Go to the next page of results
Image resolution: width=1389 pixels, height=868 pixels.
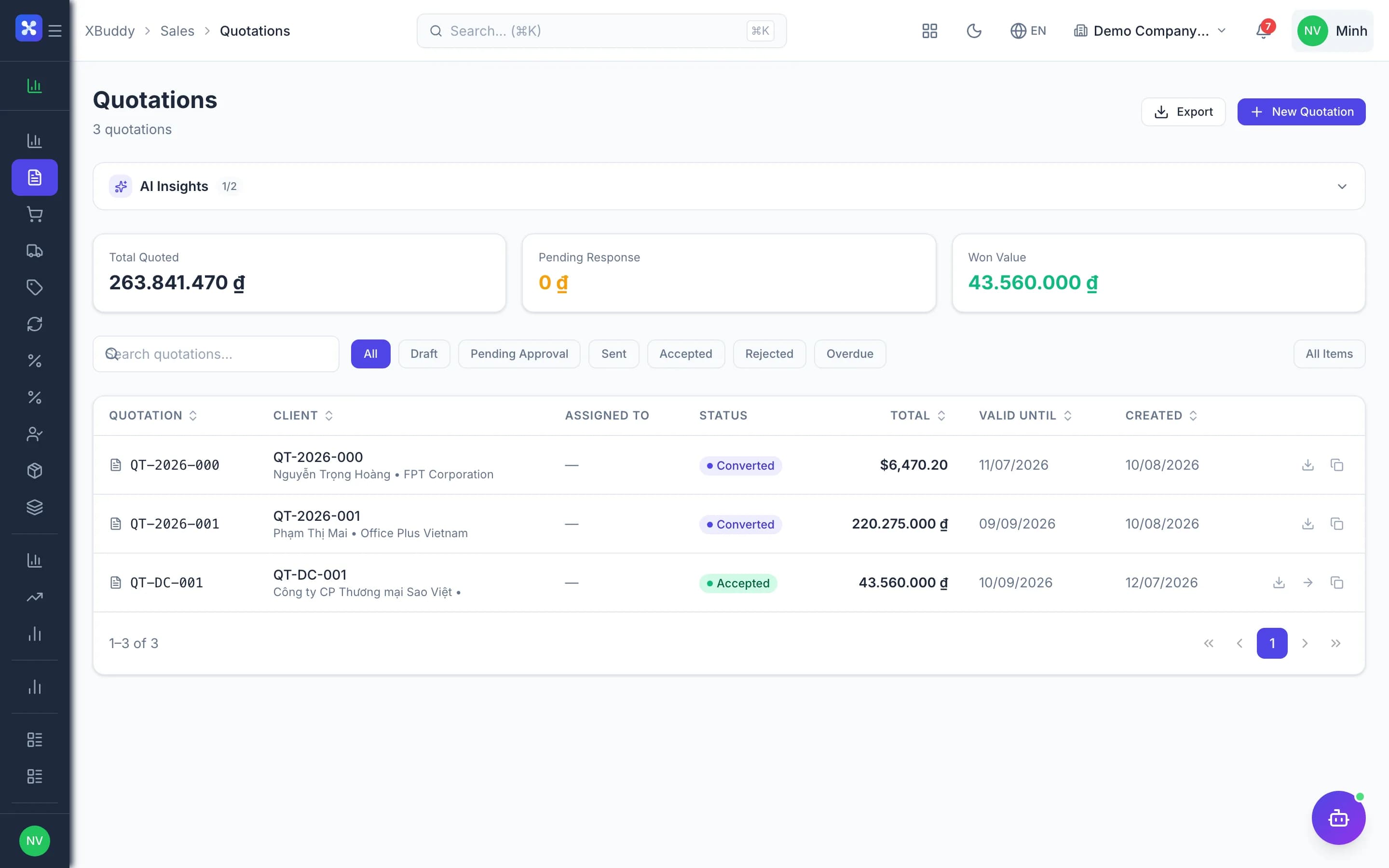[x=1305, y=643]
